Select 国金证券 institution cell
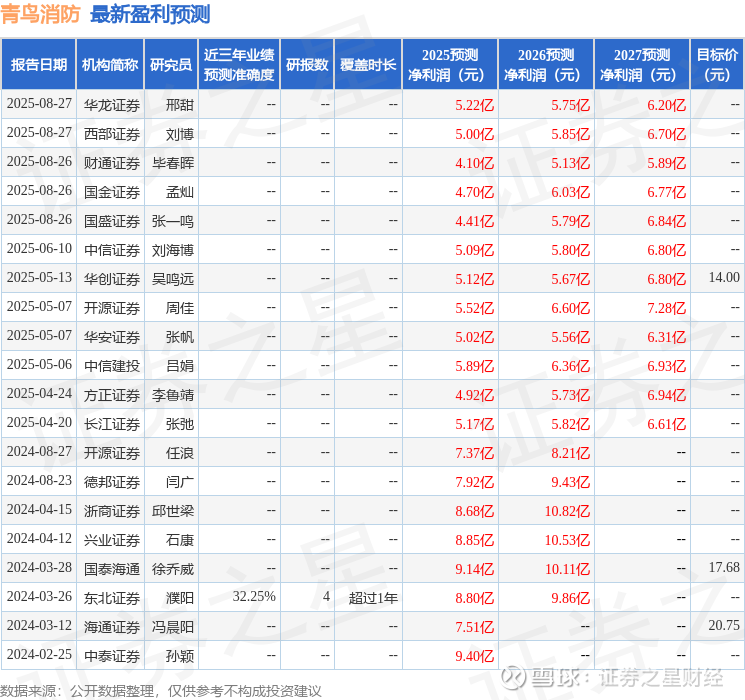Screen dimensions: 745x700 112,192
